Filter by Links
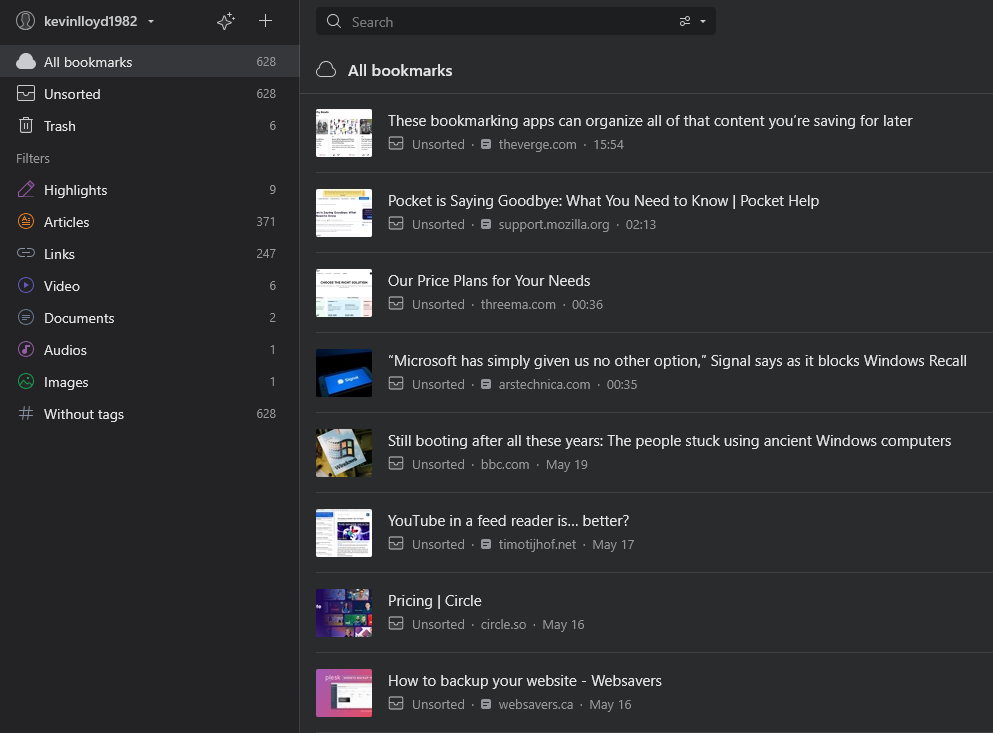This screenshot has height=733, width=993. 149,254
